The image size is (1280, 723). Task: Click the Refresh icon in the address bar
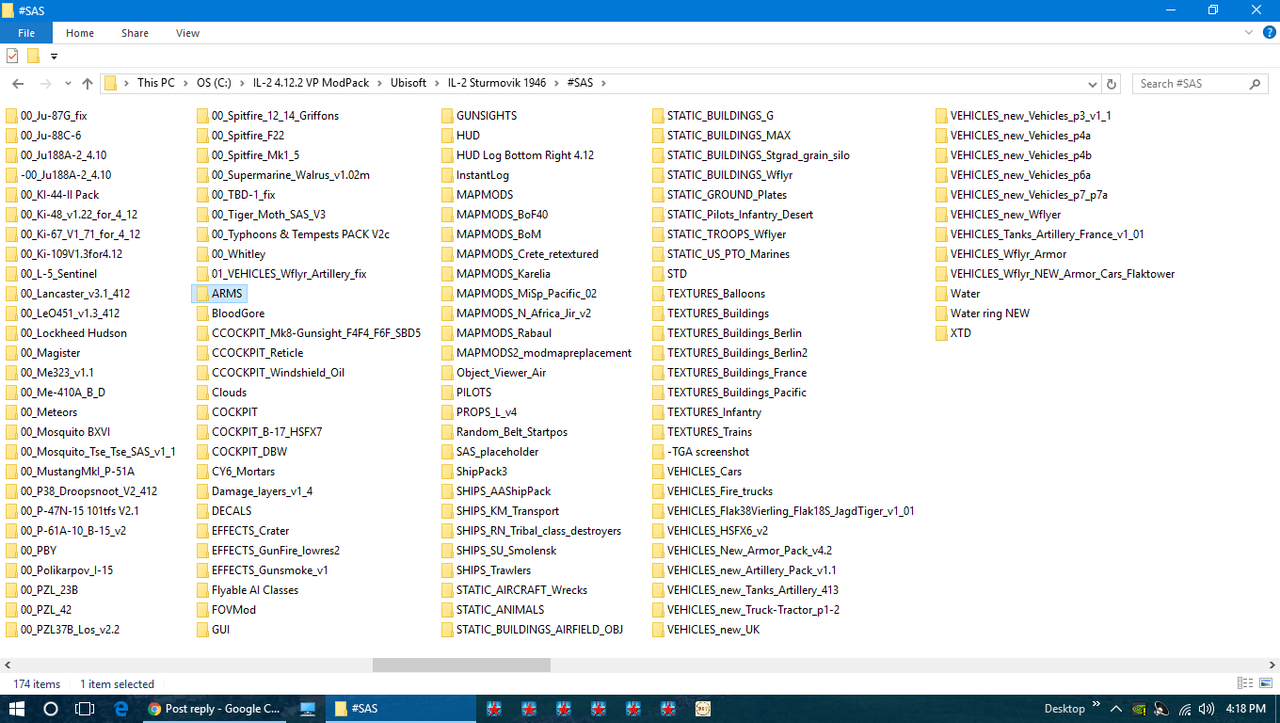[1110, 83]
